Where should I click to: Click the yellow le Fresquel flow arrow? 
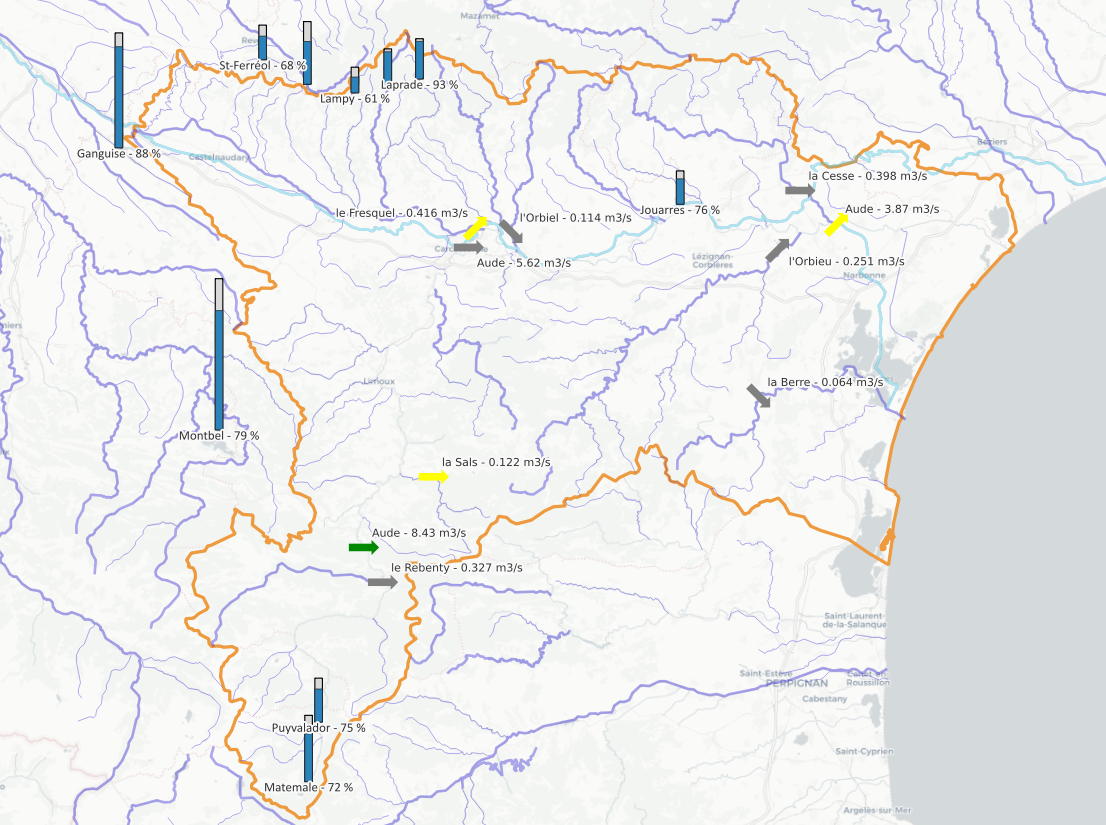pyautogui.click(x=475, y=228)
